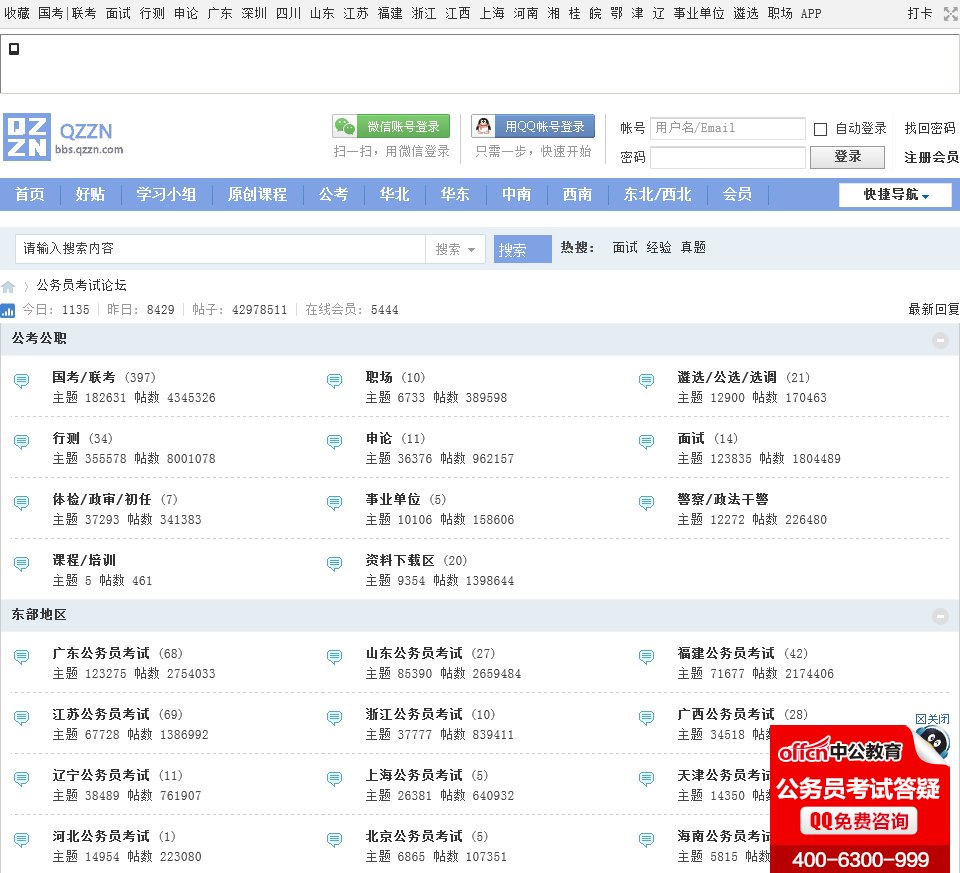The height and width of the screenshot is (873, 960).
Task: Click chat bubble icon beside 福建公务员考试
Action: click(647, 657)
